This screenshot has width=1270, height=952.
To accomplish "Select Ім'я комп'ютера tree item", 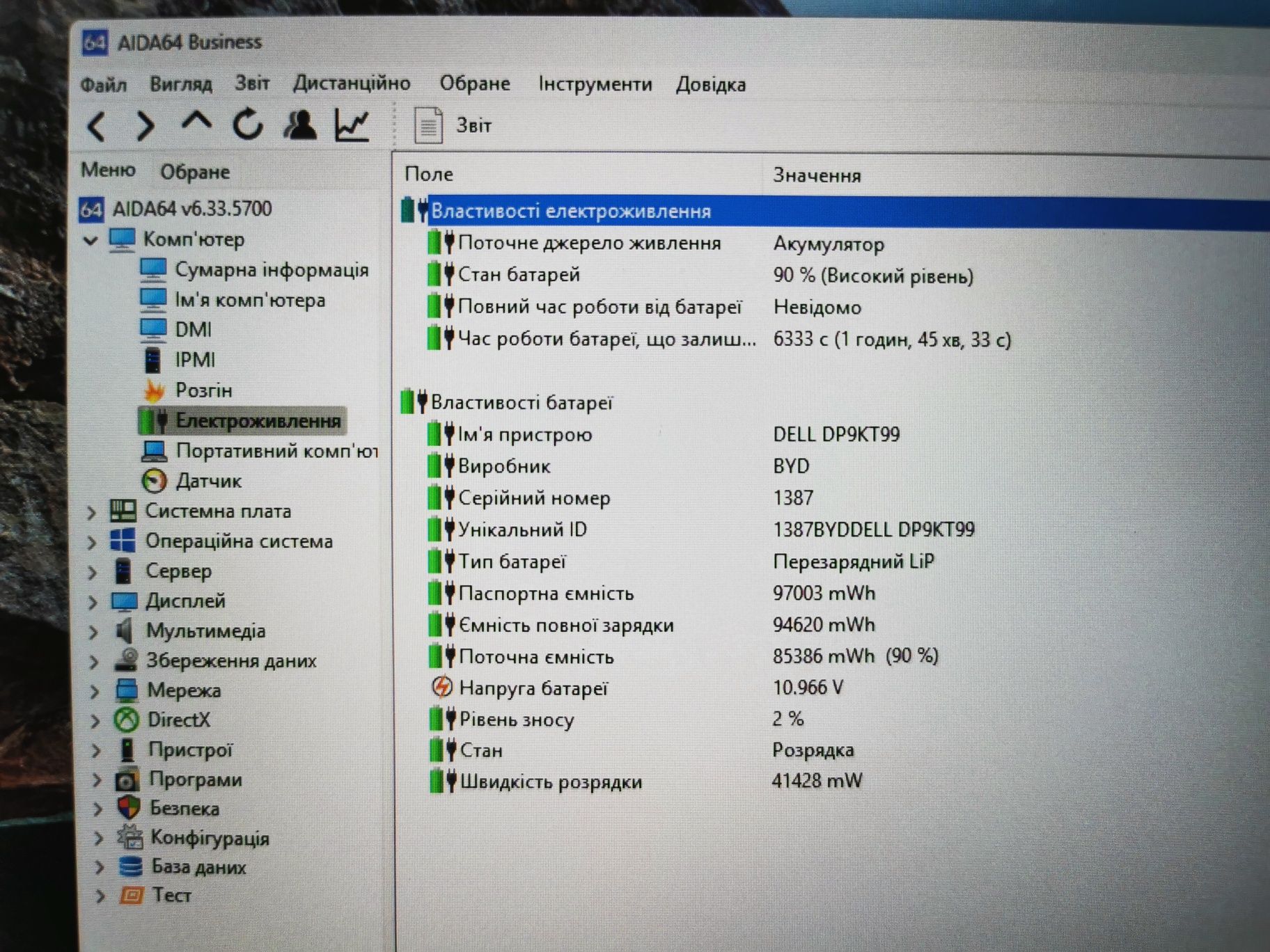I will [233, 300].
